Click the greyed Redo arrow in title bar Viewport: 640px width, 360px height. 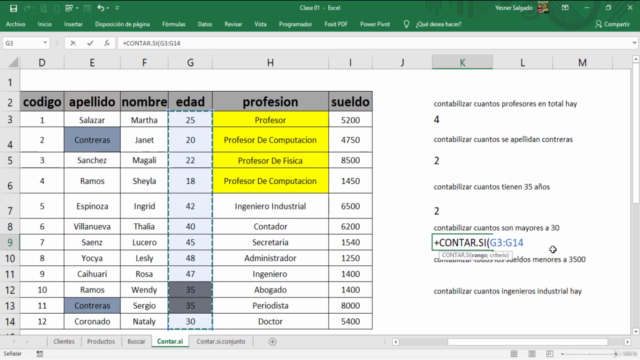click(x=28, y=8)
